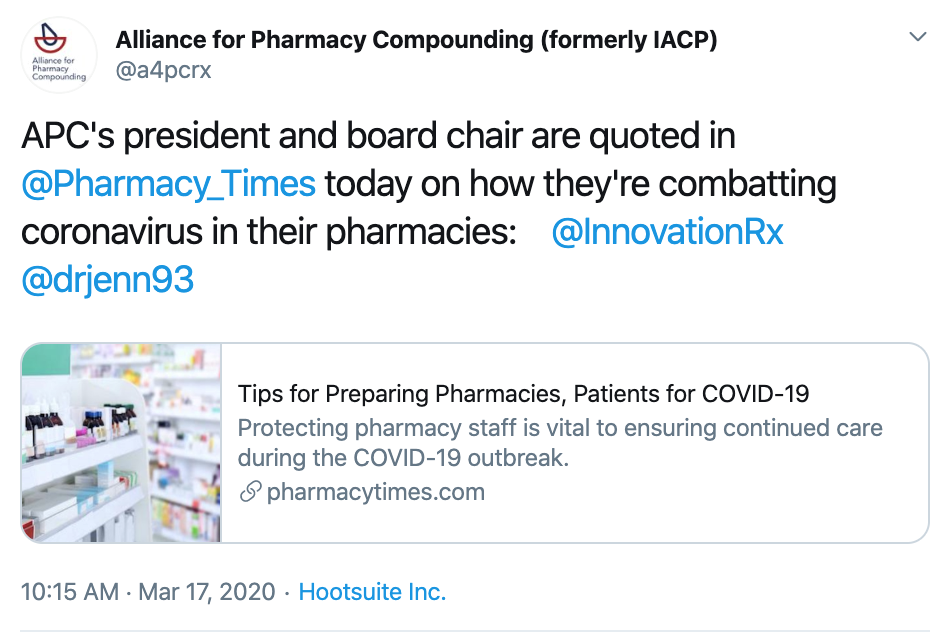Click the 10:15 AM tweet time
Viewport: 952px width, 632px height.
[69, 591]
